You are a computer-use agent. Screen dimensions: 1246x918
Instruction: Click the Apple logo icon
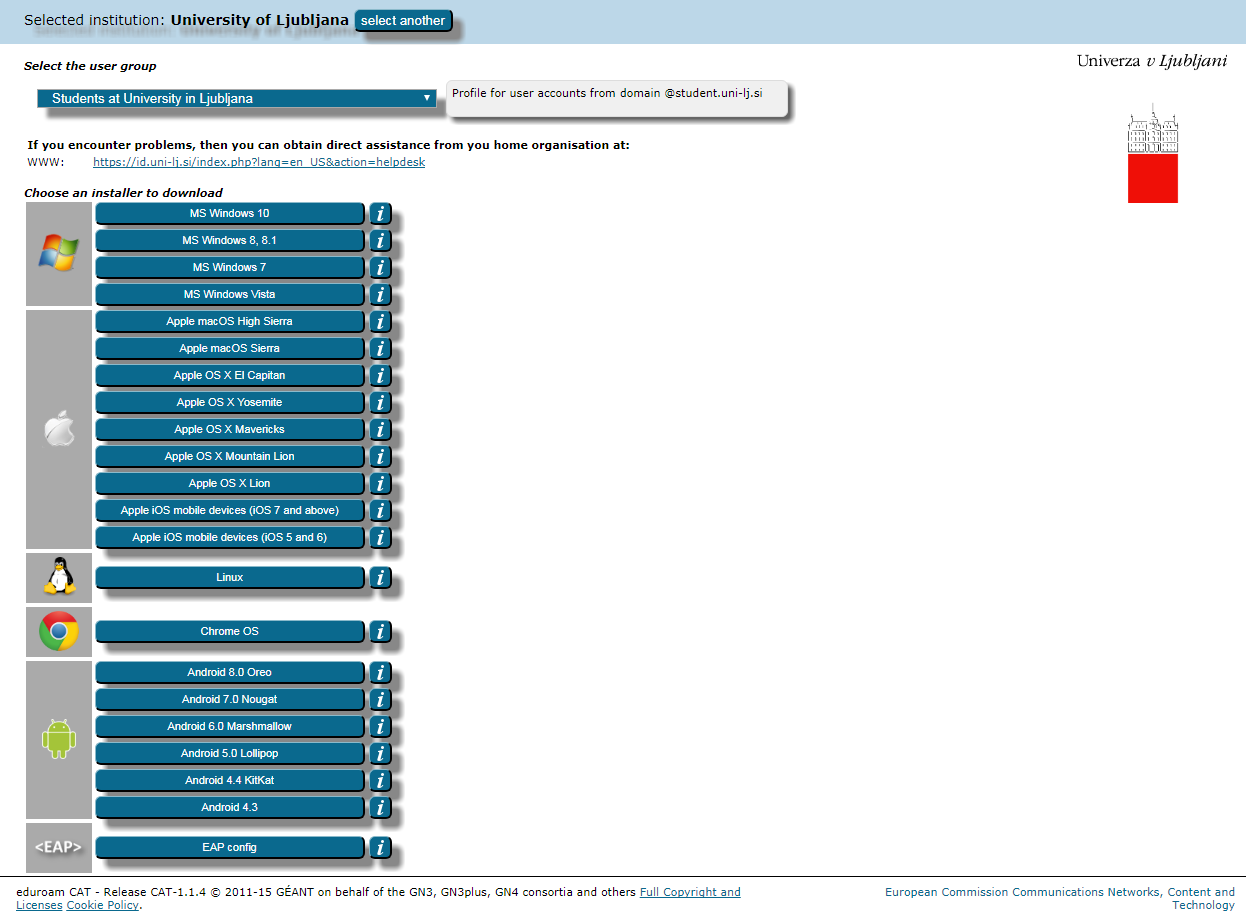point(59,430)
